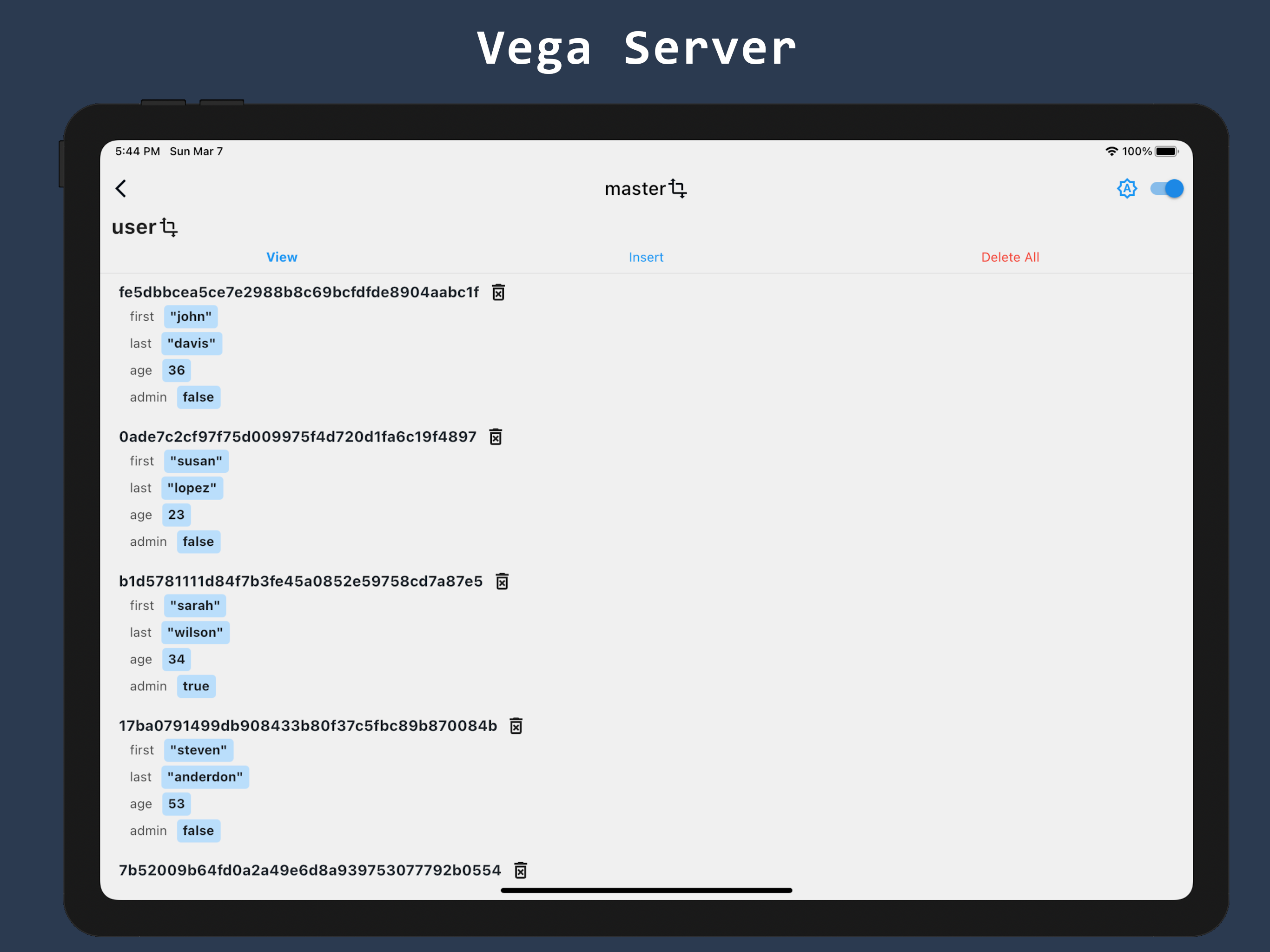Switch to the View tab
The height and width of the screenshot is (952, 1270).
[282, 257]
